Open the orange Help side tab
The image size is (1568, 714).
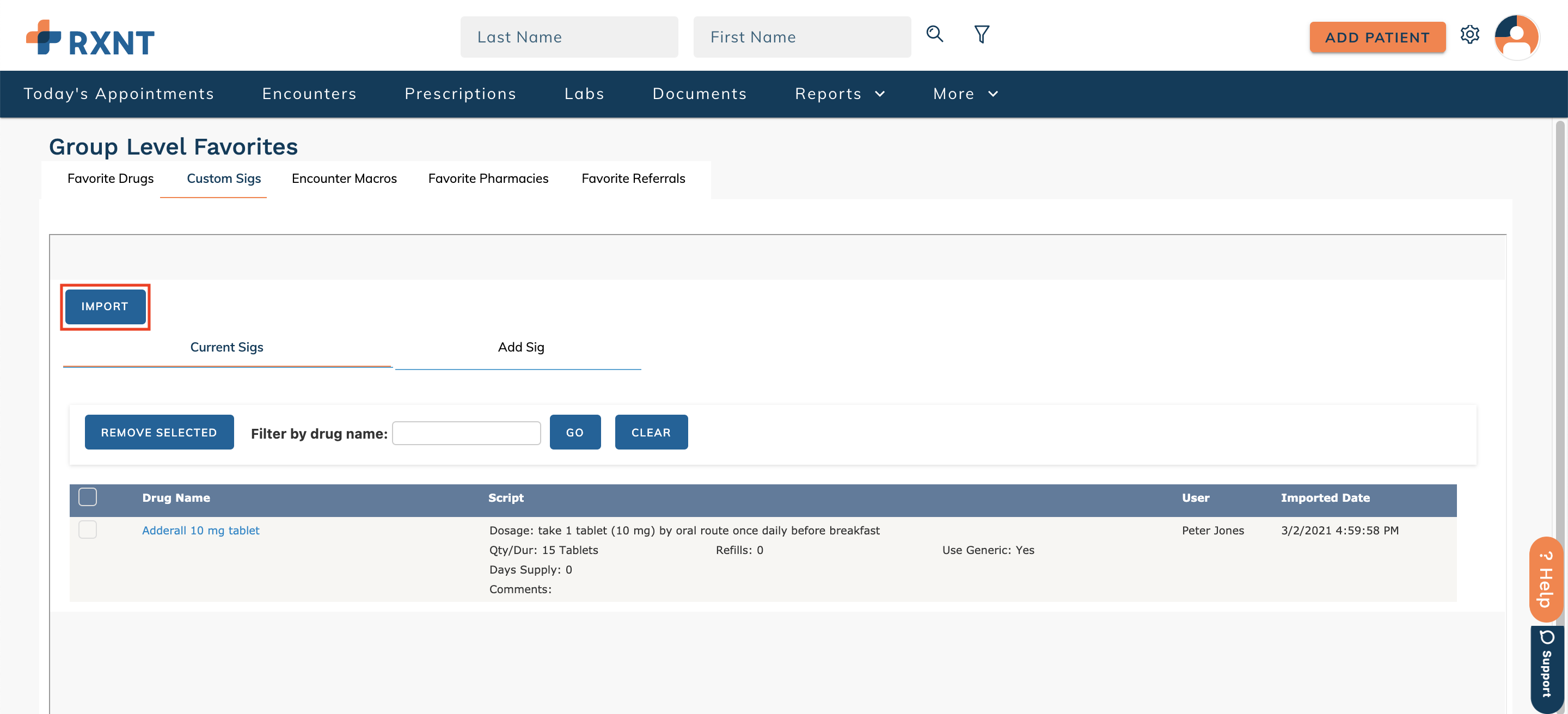coord(1546,580)
